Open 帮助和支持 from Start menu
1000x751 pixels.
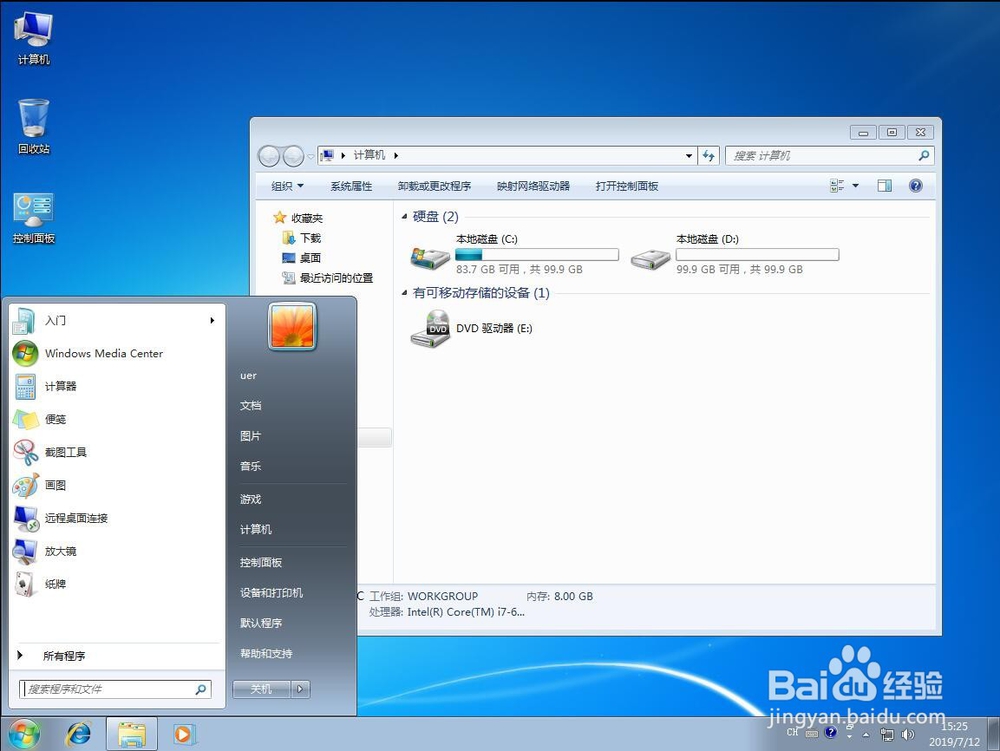tap(266, 653)
